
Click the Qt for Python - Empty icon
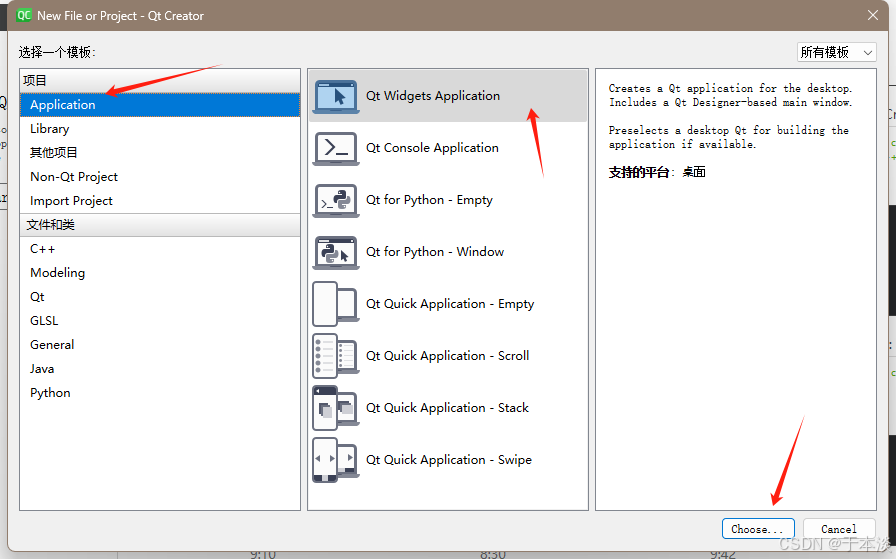336,201
